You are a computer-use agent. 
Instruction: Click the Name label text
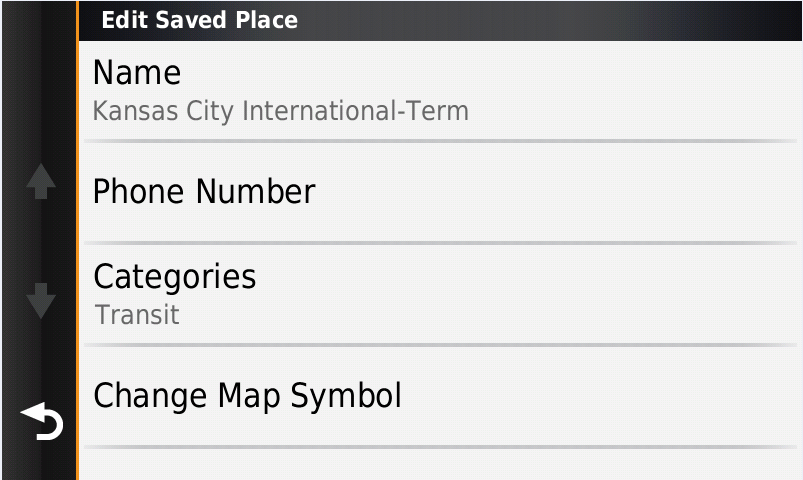[137, 72]
